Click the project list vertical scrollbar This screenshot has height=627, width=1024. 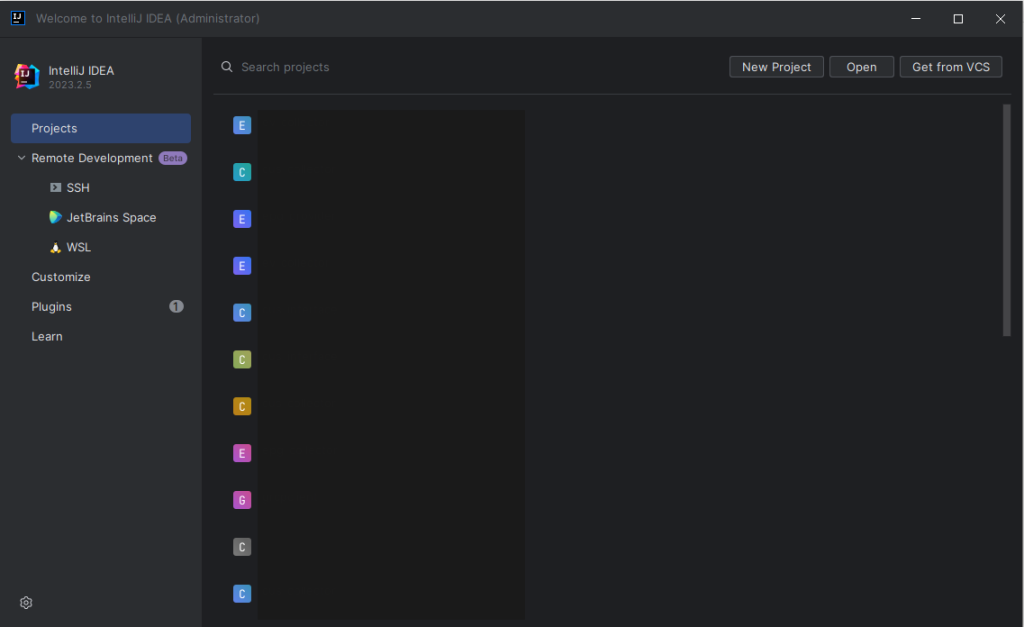click(x=1006, y=221)
